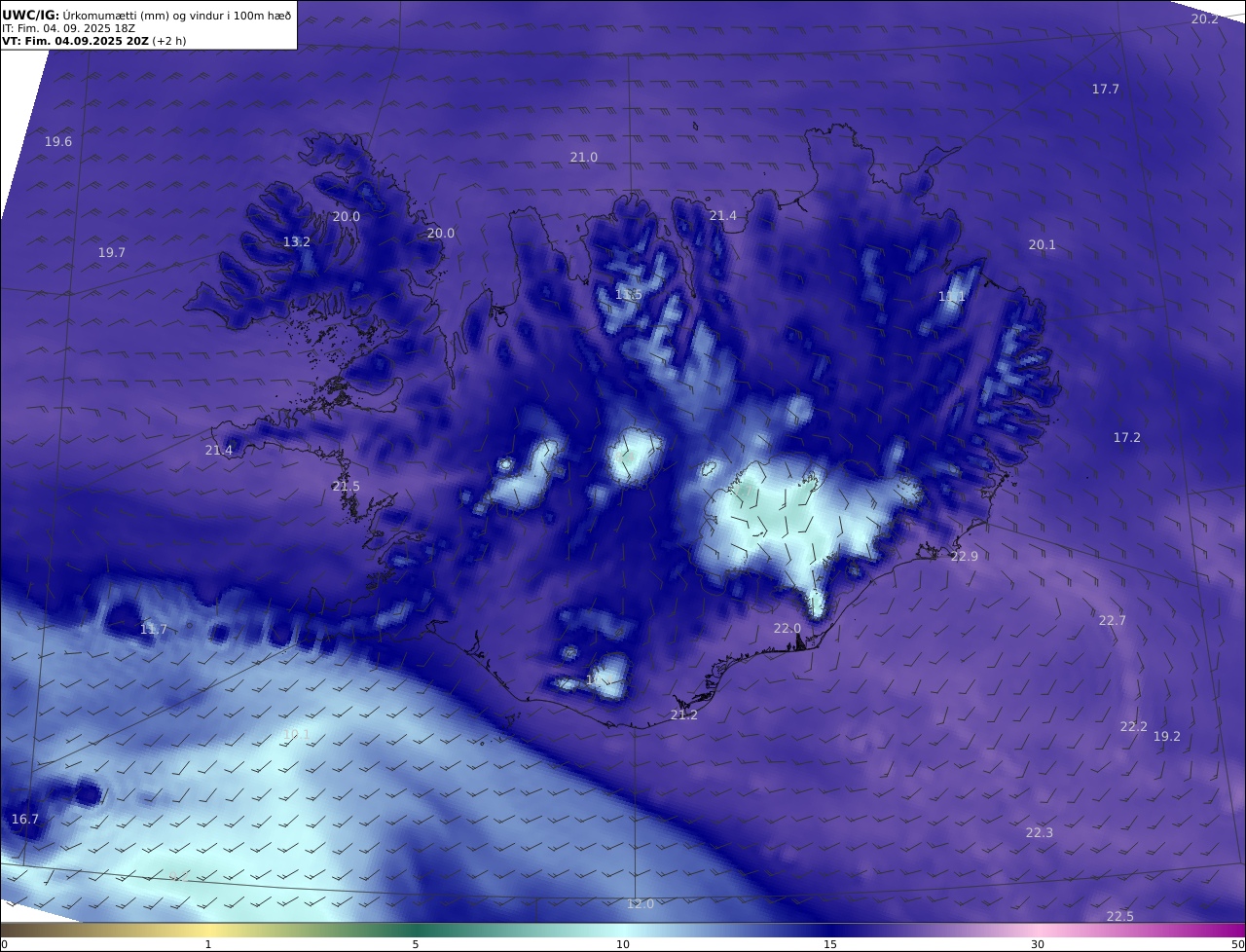The width and height of the screenshot is (1246, 952).
Task: Click the colorbar tick label 50
Action: (1237, 944)
